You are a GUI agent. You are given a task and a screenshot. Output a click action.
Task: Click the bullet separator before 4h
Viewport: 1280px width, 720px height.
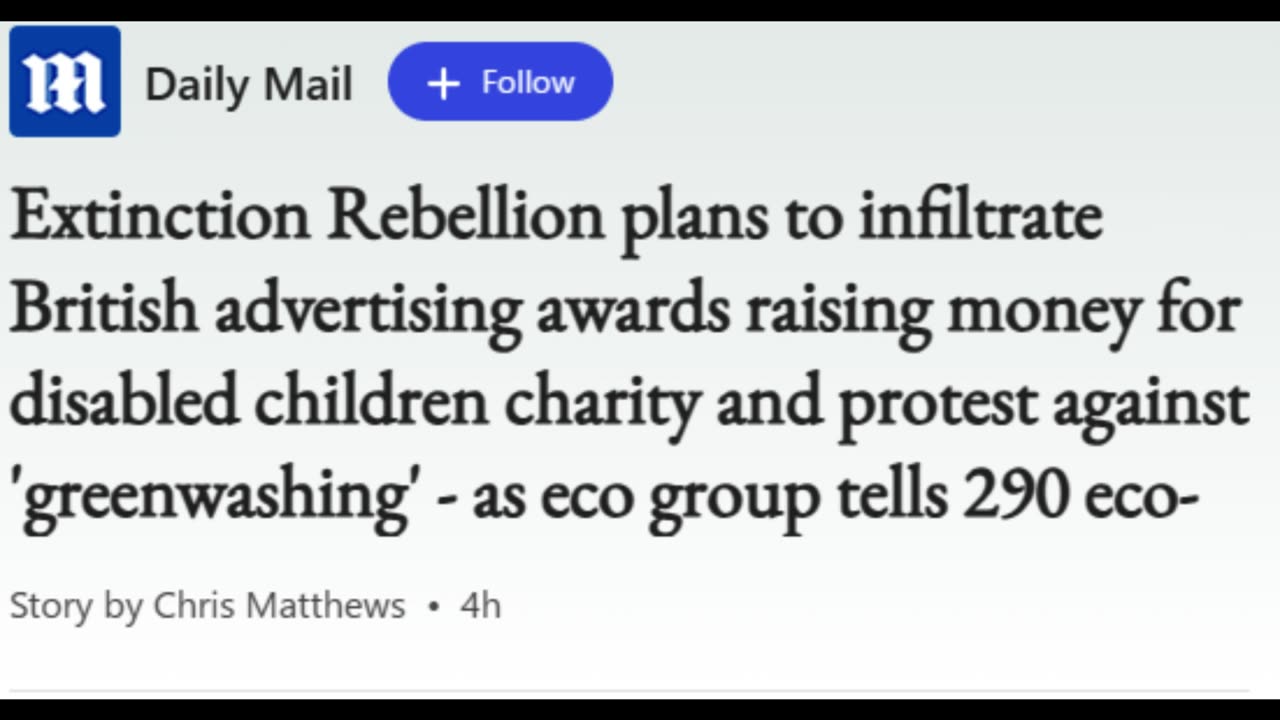(x=433, y=606)
